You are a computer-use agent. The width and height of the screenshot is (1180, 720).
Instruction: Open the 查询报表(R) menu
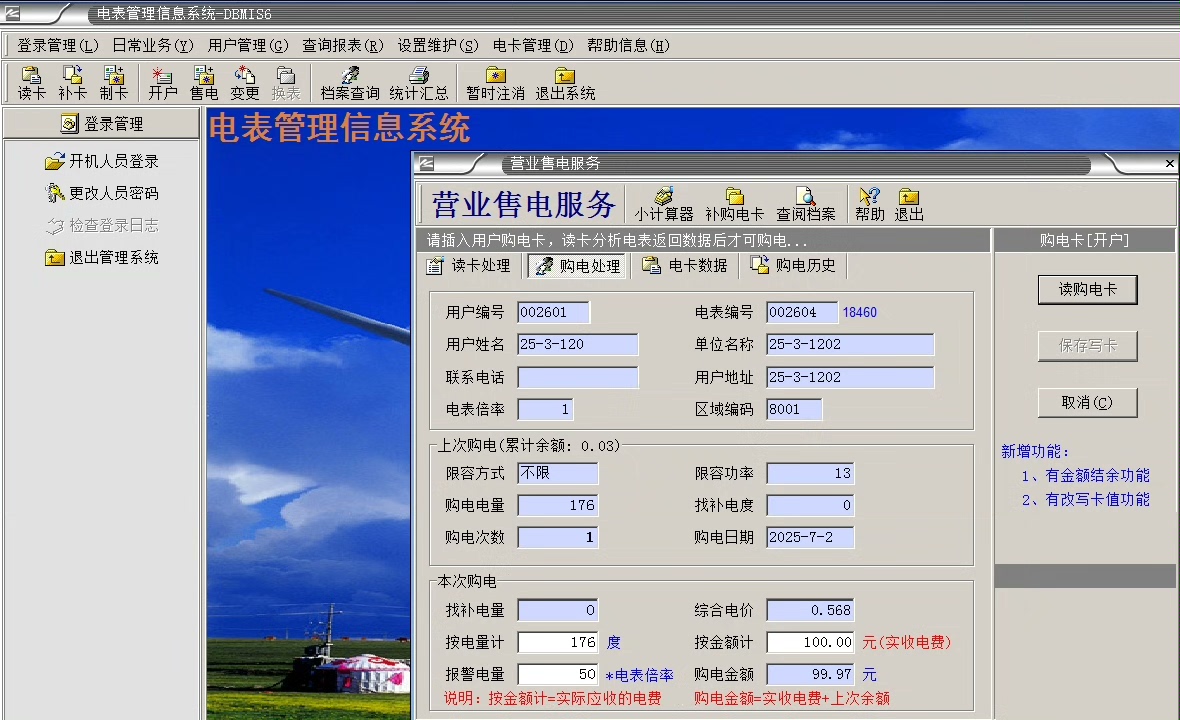coord(342,45)
